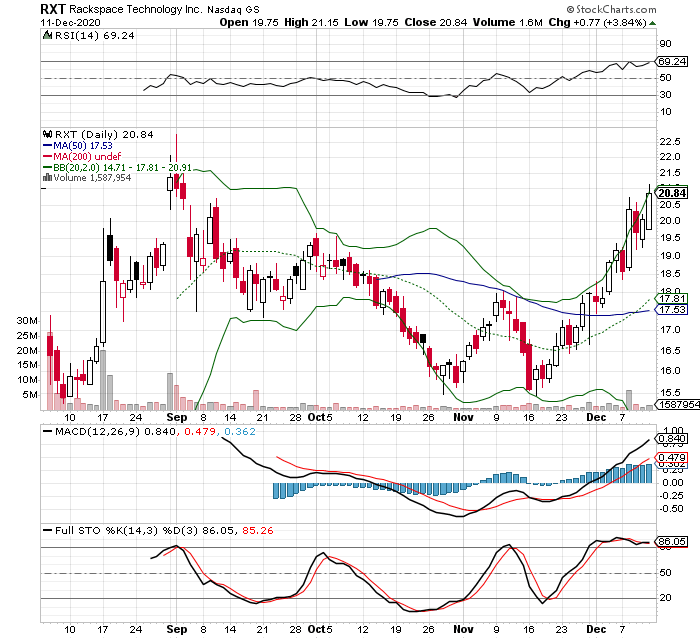Click the 0.840 MACD value tag
The height and width of the screenshot is (639, 700).
coord(671,439)
